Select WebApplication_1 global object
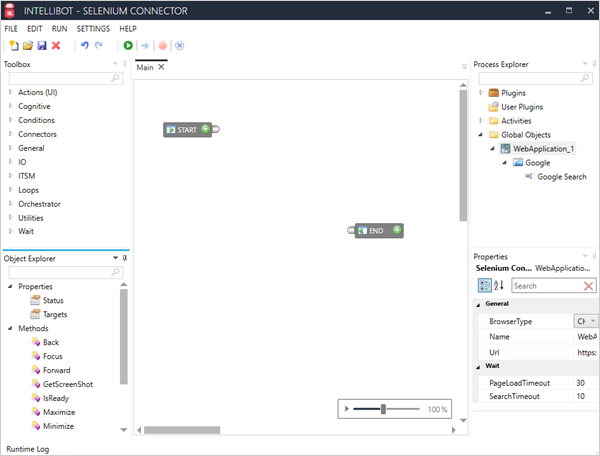 [543, 148]
